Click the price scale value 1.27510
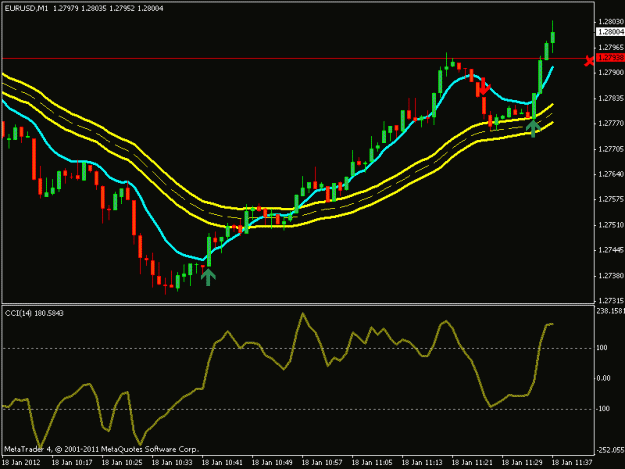 [611, 225]
